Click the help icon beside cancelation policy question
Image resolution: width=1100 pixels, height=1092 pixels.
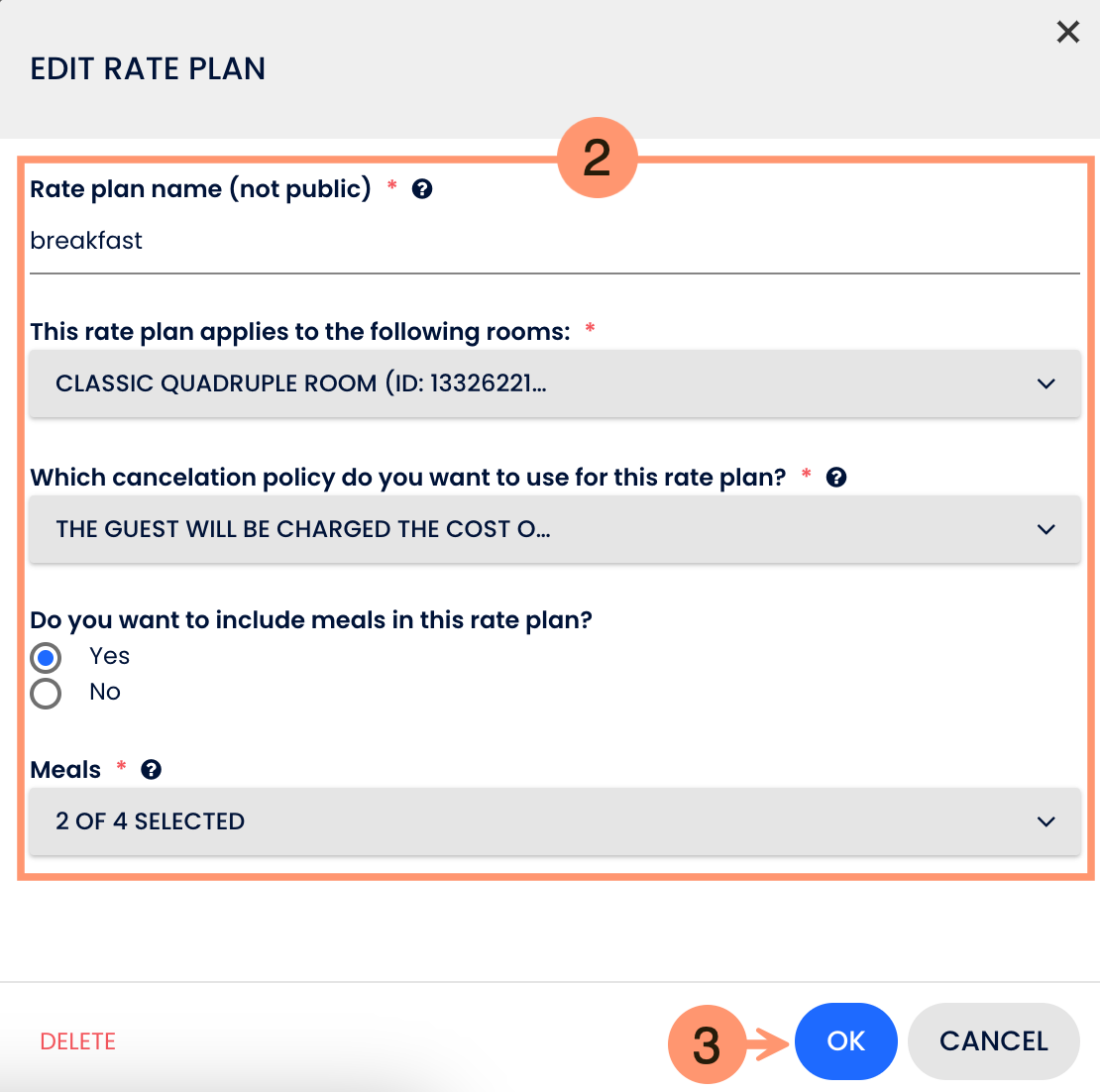tap(836, 478)
